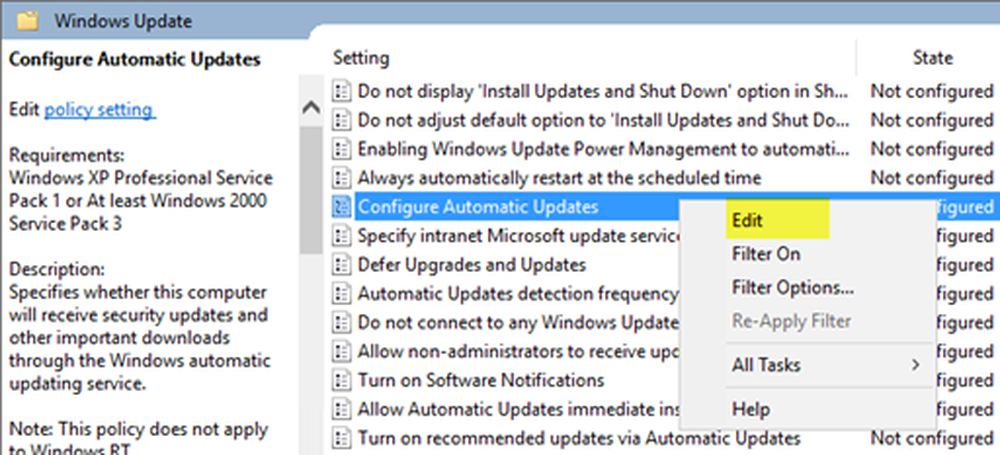Choose Edit from the context menu
Image resolution: width=1000 pixels, height=455 pixels.
pos(747,220)
